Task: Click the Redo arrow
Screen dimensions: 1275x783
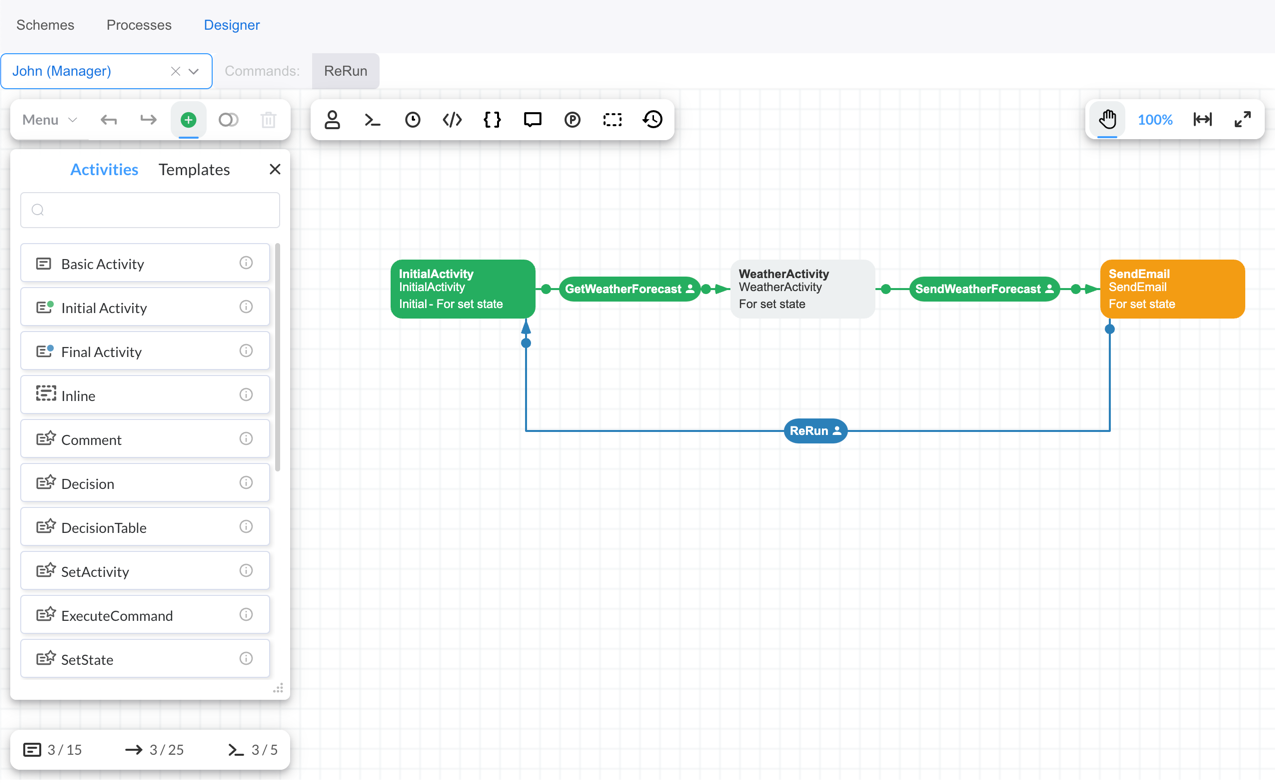Action: 148,120
